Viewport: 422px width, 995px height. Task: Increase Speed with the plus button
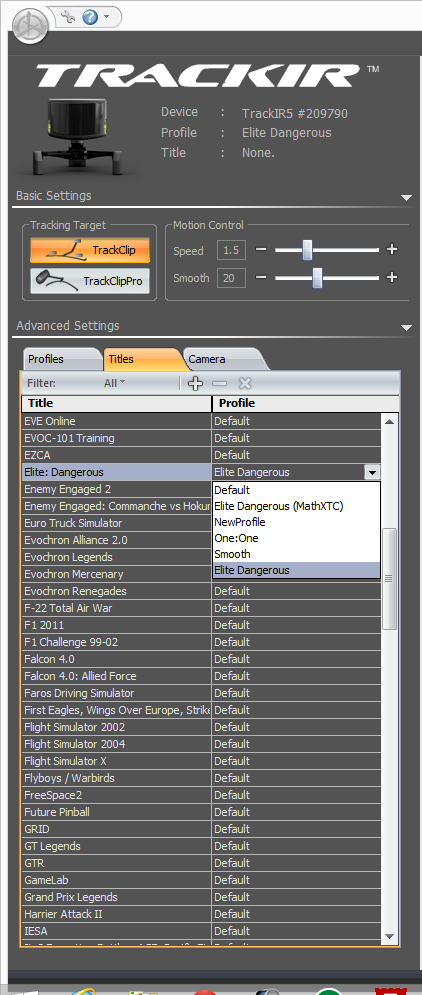(x=392, y=249)
